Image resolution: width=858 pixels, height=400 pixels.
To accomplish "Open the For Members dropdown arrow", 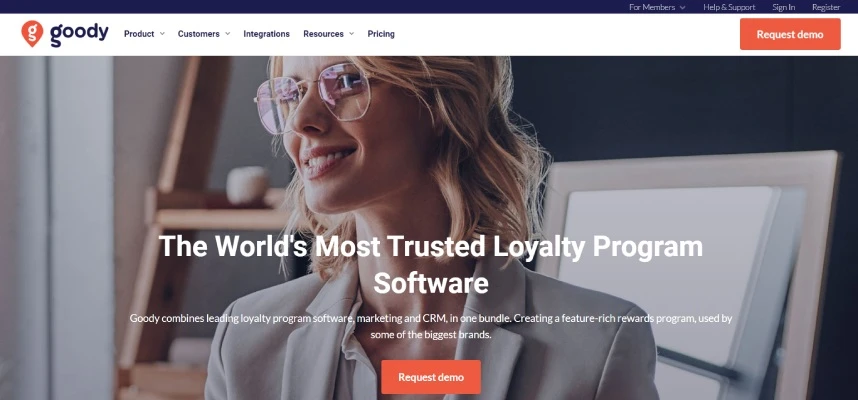I will pyautogui.click(x=682, y=7).
